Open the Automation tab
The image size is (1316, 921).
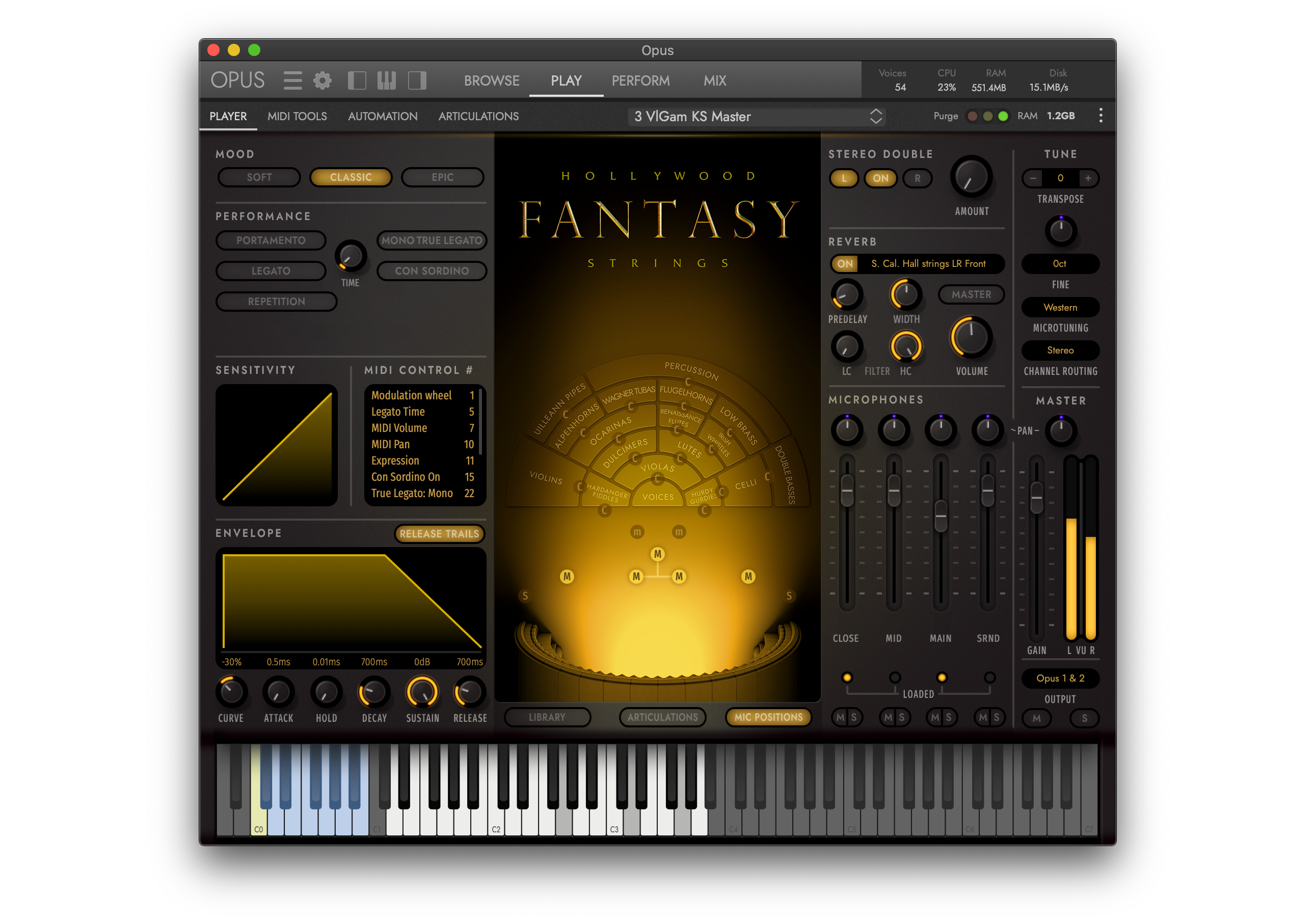coord(382,116)
